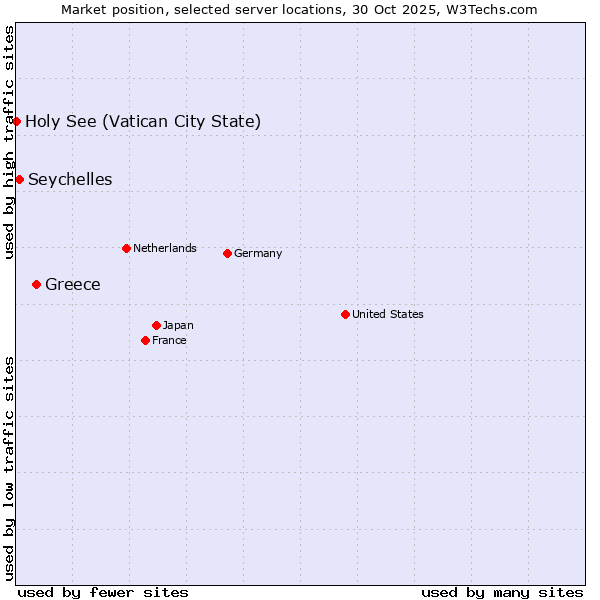Click the red Seychelles data point
Screen dimensions: 600x600
20,179
